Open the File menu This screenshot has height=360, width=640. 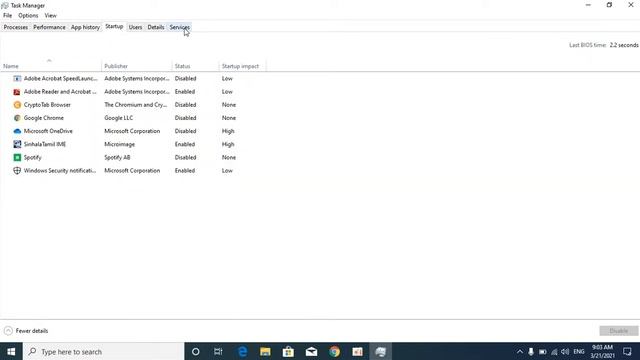pyautogui.click(x=7, y=16)
